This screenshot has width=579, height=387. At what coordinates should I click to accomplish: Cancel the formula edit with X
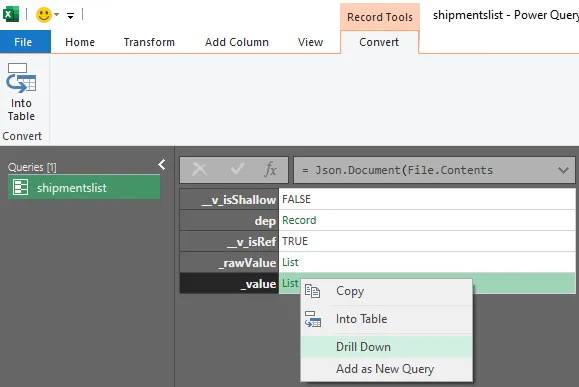click(199, 170)
